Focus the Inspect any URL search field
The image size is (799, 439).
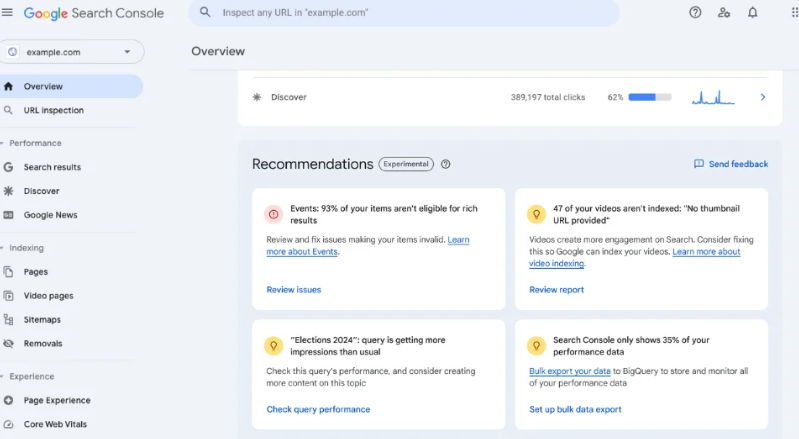pyautogui.click(x=404, y=13)
